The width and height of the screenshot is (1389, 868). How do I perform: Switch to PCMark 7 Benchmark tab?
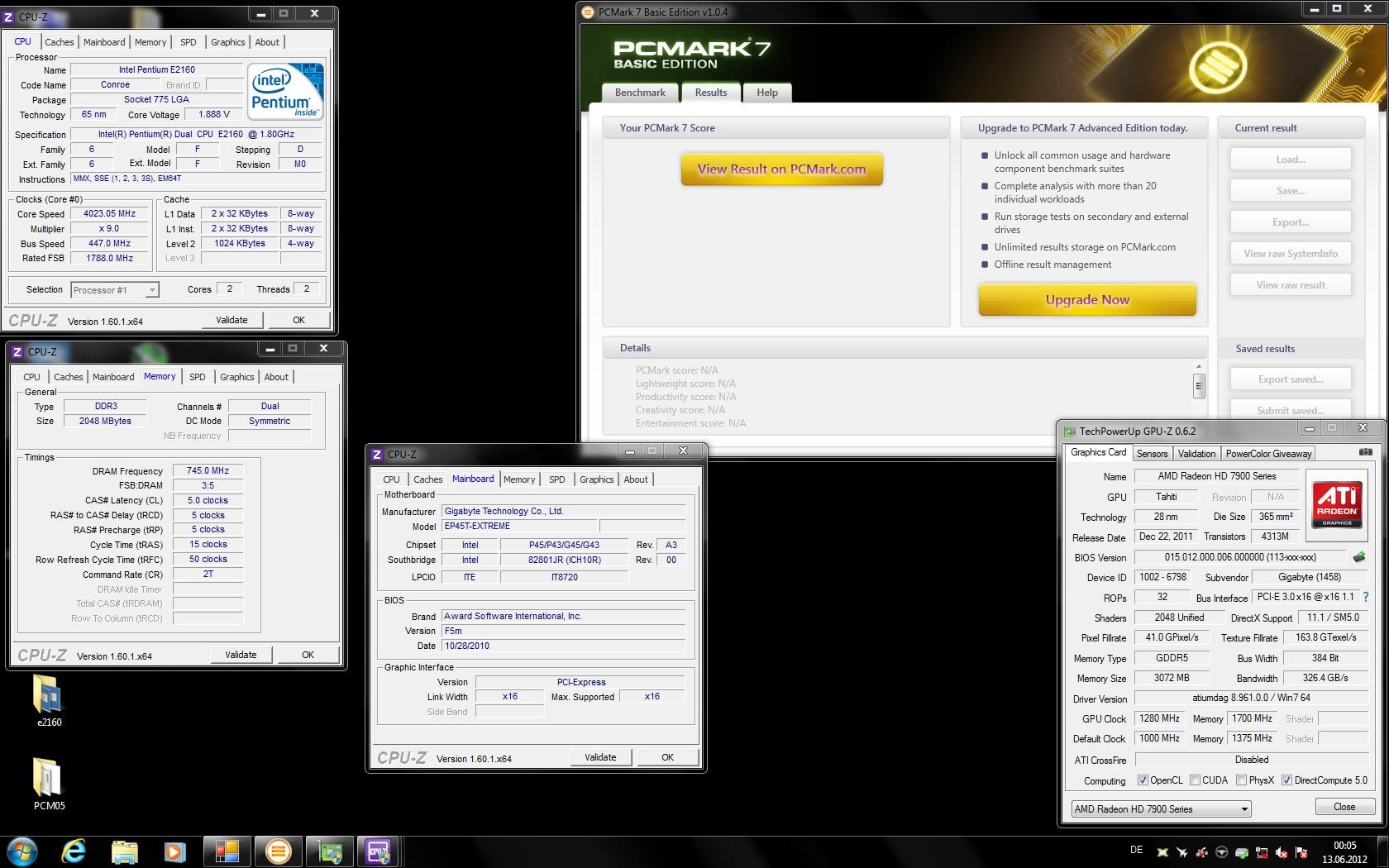(x=640, y=93)
